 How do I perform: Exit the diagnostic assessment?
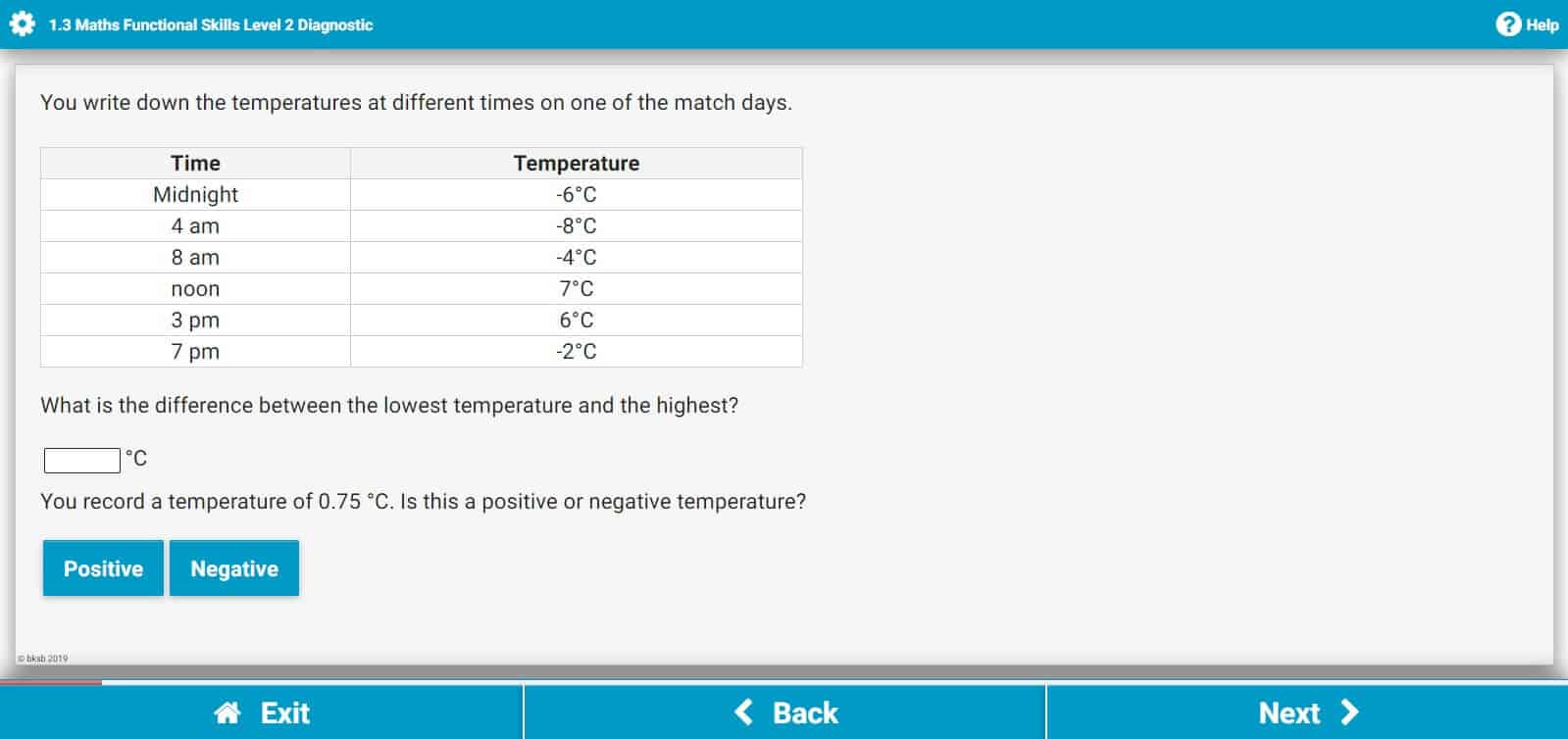pyautogui.click(x=261, y=713)
